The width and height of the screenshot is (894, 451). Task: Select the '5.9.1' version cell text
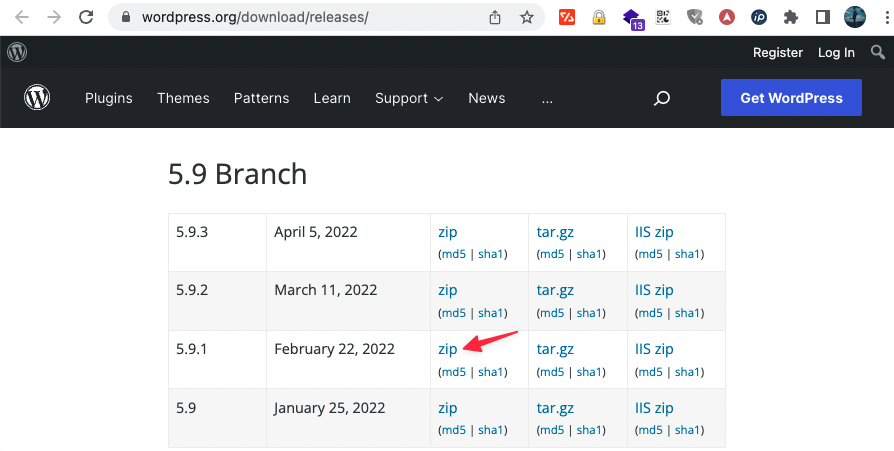pyautogui.click(x=192, y=349)
